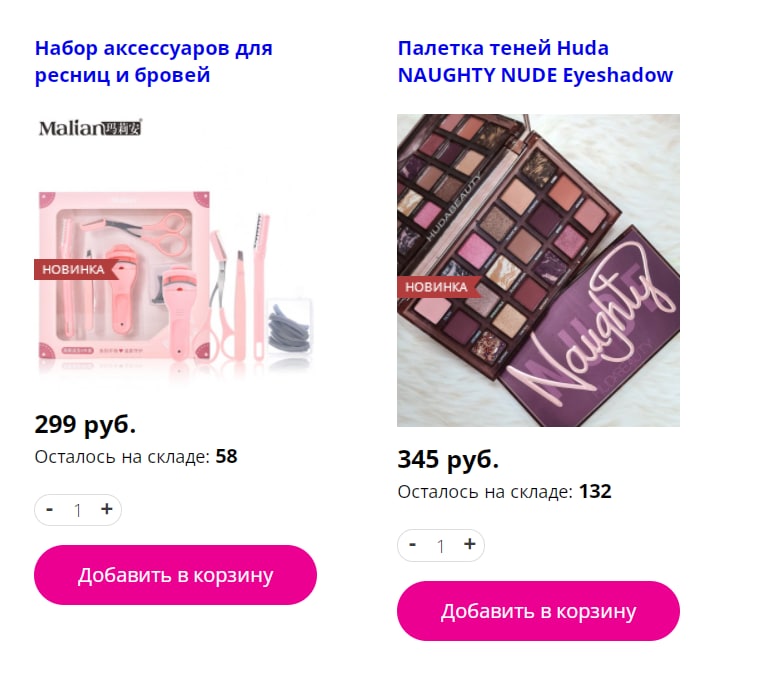Click the Malian brand logo
The image size is (764, 687).
90,128
